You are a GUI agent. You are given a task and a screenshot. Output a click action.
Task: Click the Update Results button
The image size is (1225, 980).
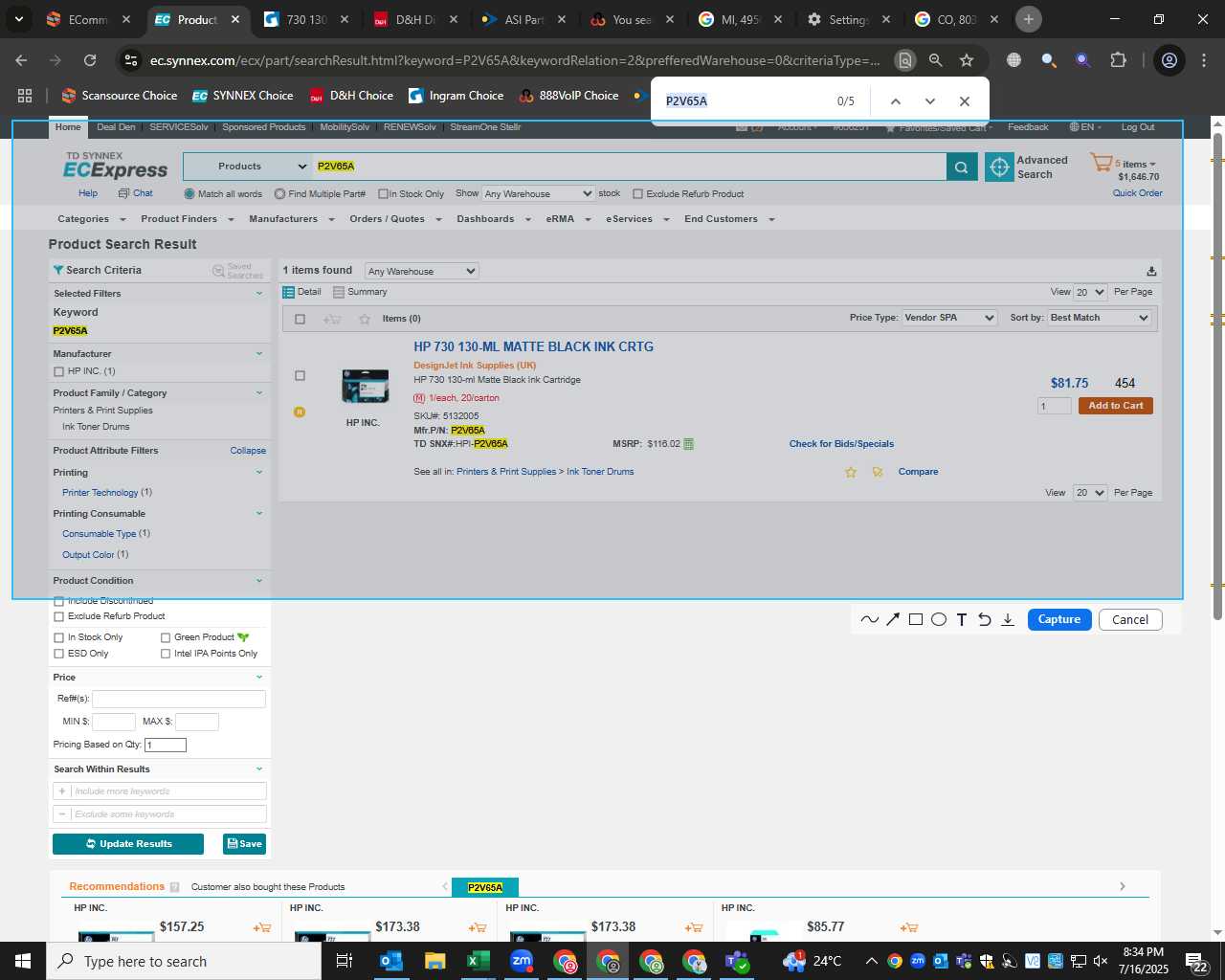[128, 844]
